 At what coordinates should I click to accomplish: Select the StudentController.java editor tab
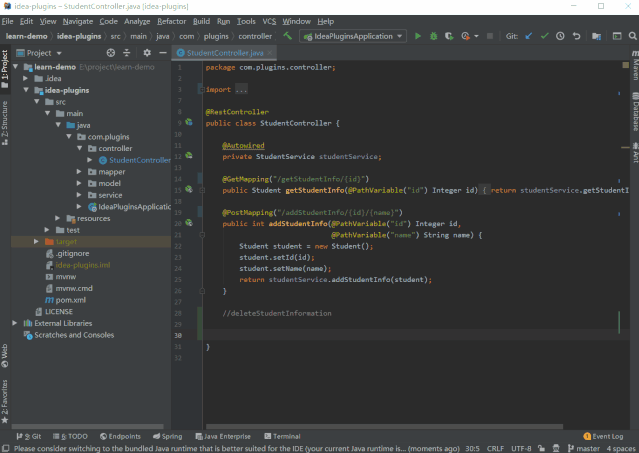point(220,52)
